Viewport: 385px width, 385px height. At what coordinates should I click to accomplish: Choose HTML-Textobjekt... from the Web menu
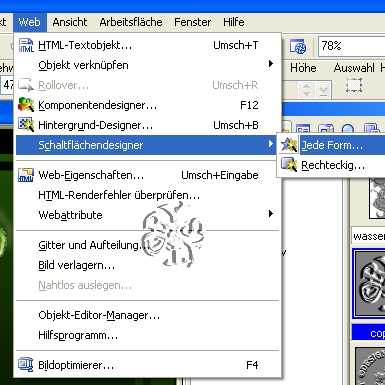click(147, 45)
